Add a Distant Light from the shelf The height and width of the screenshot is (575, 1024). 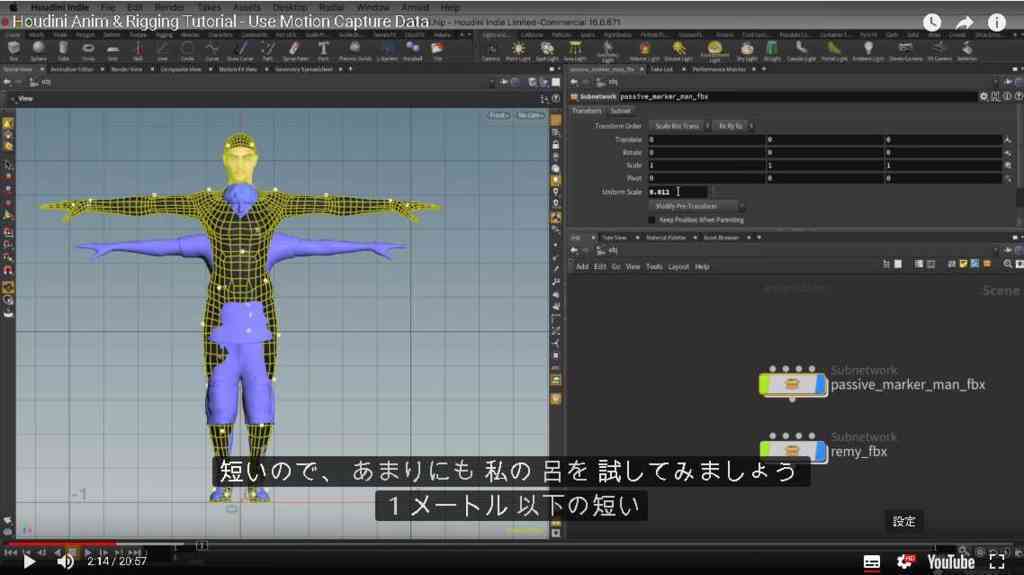tap(679, 51)
